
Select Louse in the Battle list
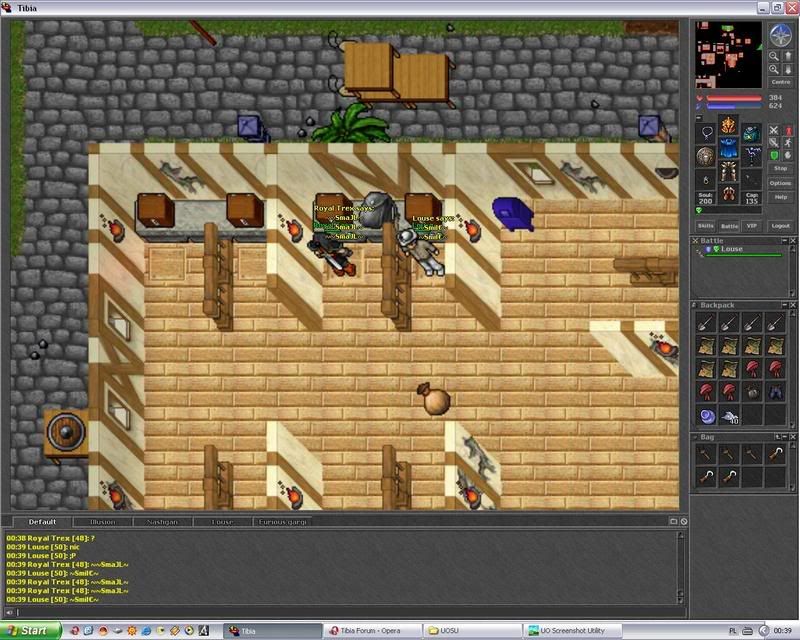tap(740, 250)
